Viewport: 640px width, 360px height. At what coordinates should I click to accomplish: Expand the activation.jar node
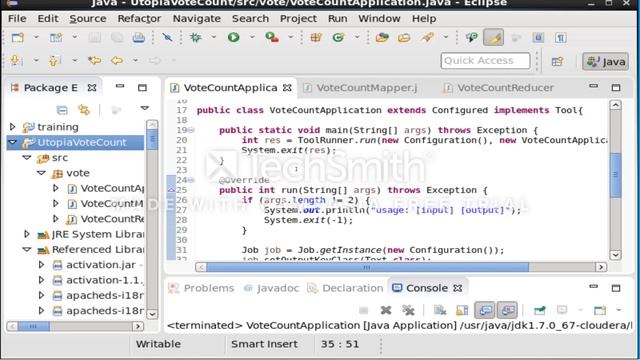(x=41, y=265)
